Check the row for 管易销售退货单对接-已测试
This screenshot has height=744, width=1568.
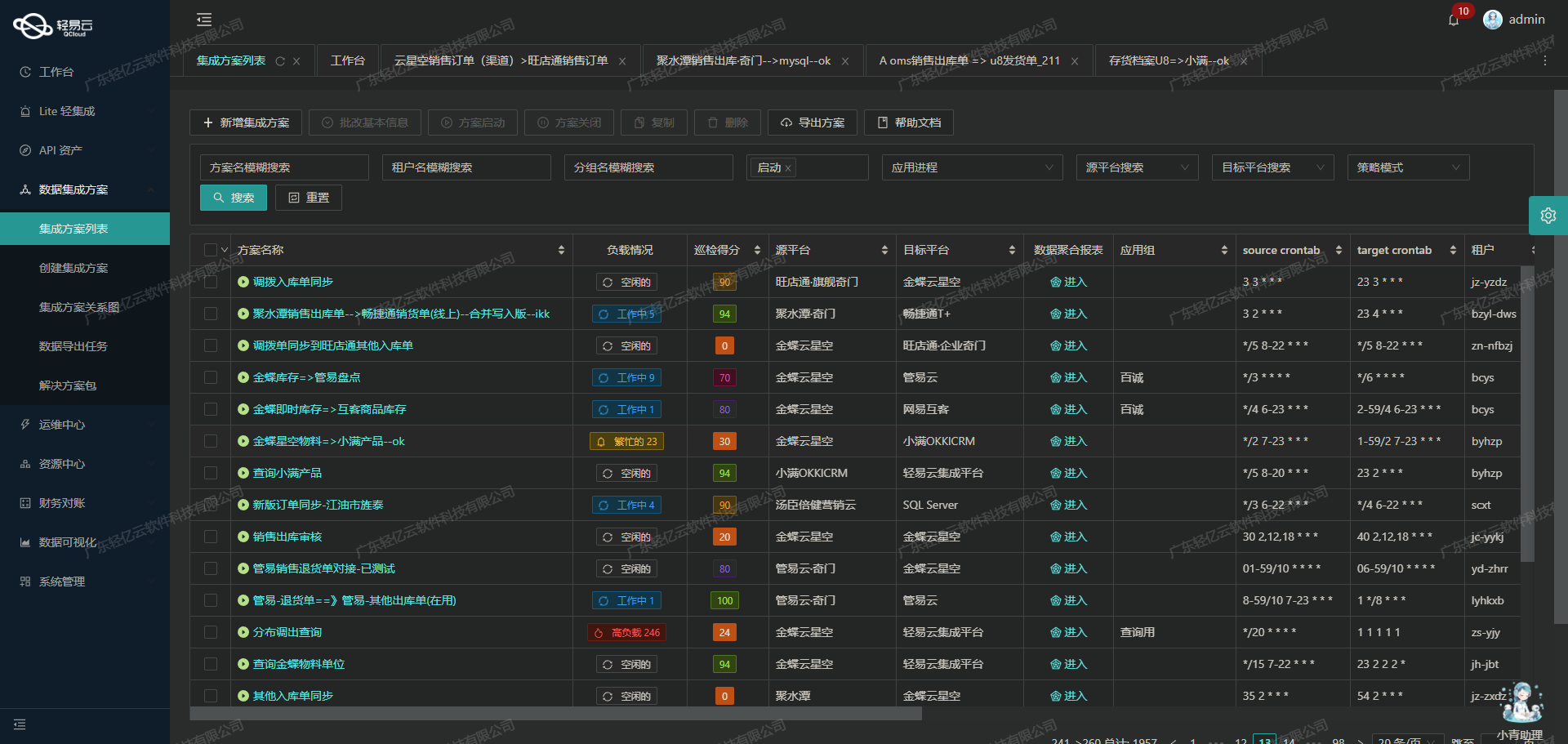[x=211, y=568]
